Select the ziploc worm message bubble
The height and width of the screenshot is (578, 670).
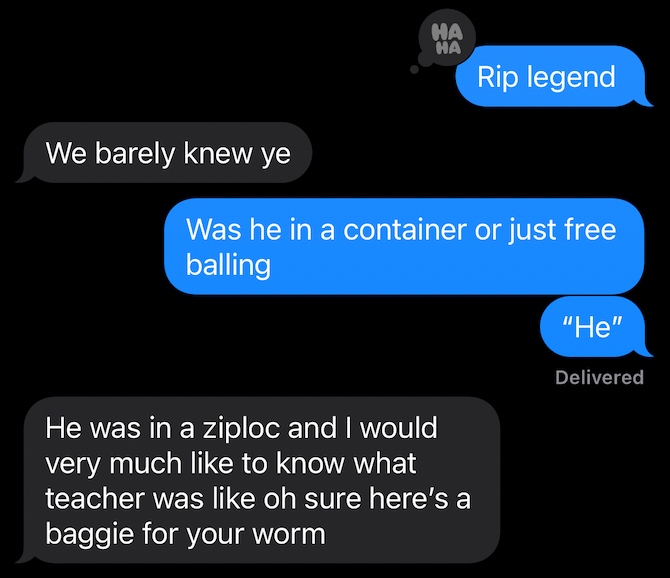click(258, 480)
